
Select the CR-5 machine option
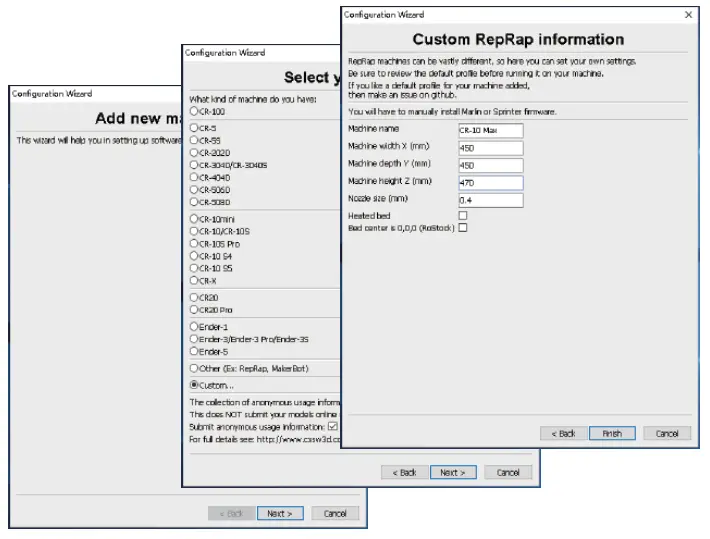point(194,128)
